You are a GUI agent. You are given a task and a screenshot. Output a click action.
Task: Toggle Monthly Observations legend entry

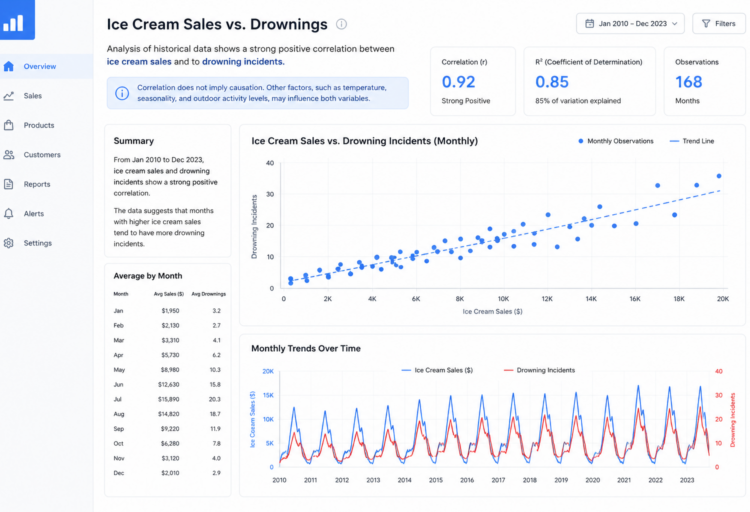(616, 141)
